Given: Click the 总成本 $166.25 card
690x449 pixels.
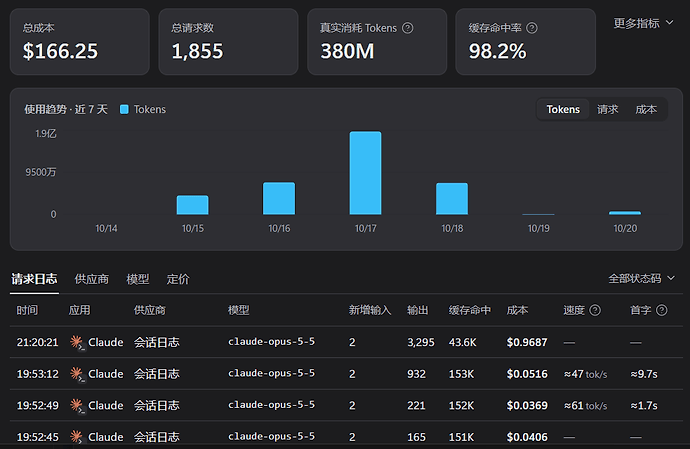Looking at the screenshot, I should pyautogui.click(x=80, y=42).
